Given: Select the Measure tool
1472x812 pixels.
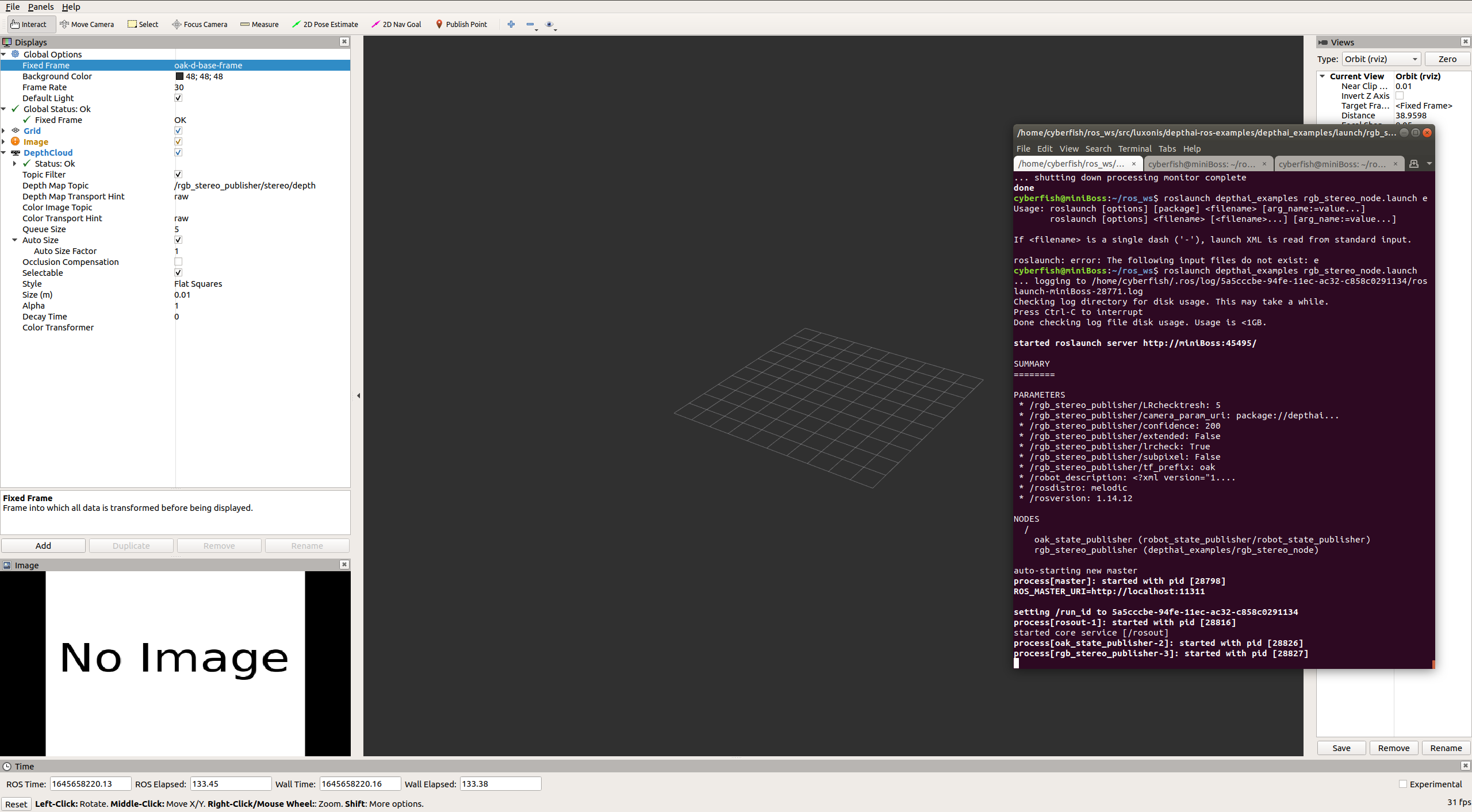Looking at the screenshot, I should pyautogui.click(x=259, y=24).
